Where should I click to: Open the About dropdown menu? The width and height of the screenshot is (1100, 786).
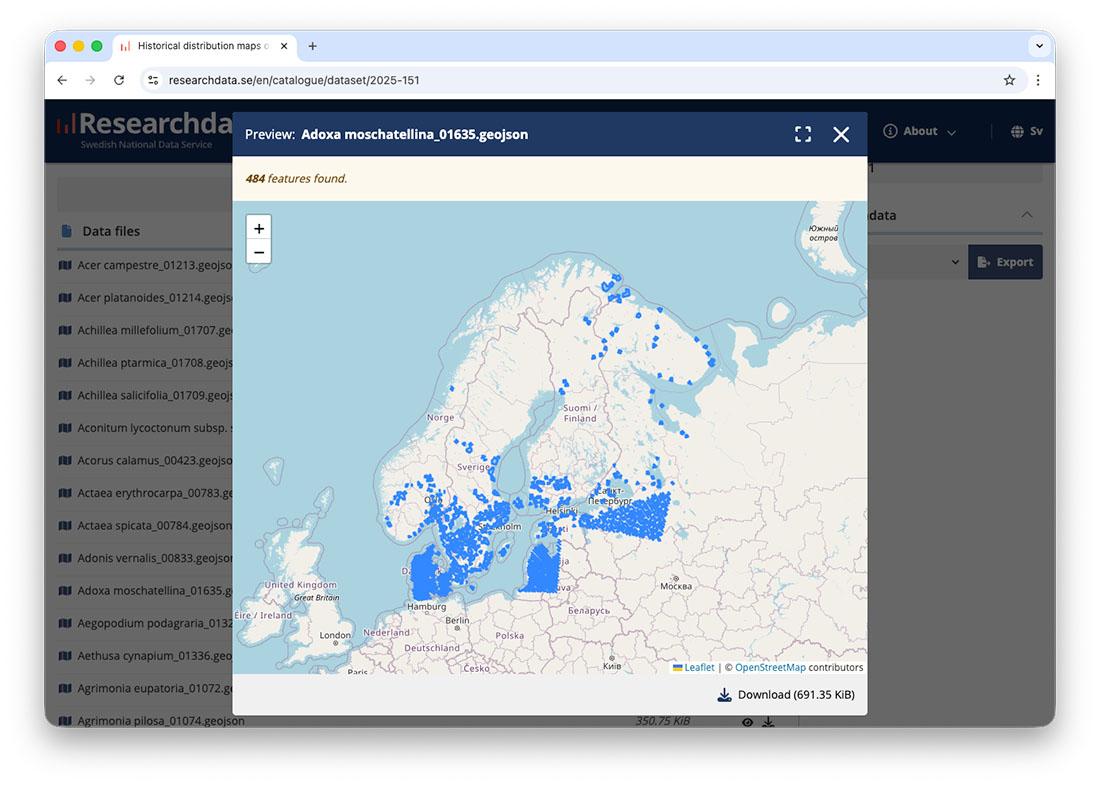tap(919, 131)
